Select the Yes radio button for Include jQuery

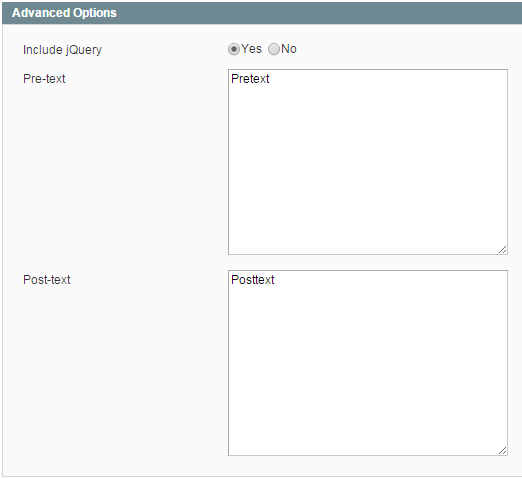pyautogui.click(x=234, y=49)
